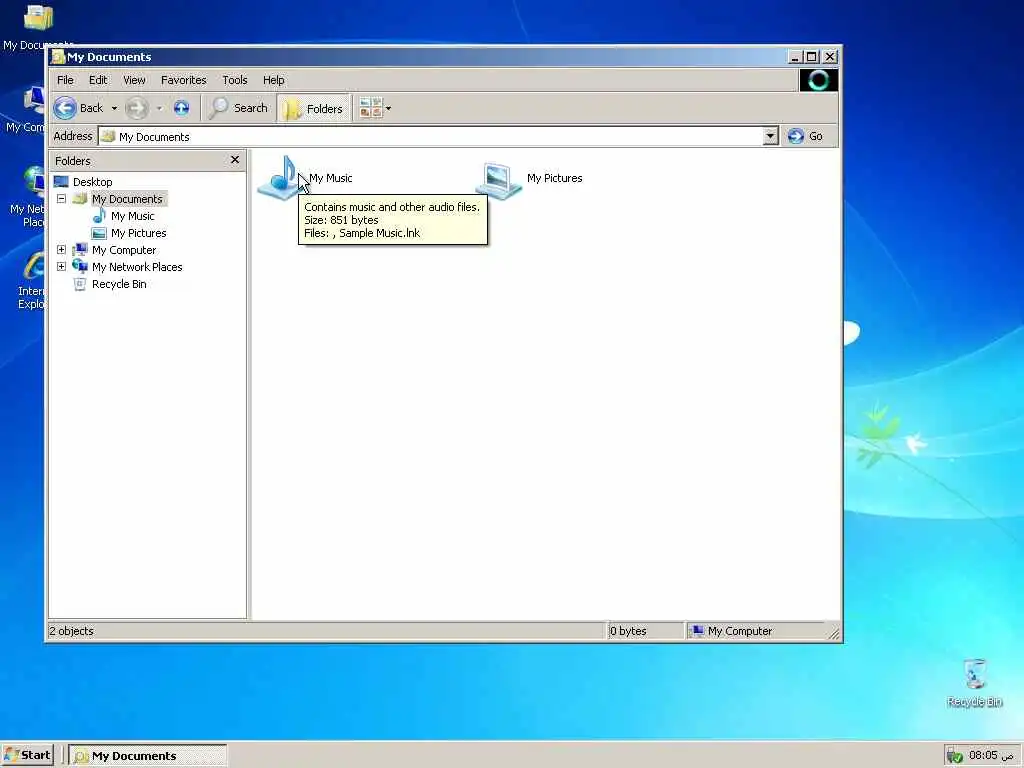This screenshot has height=768, width=1024.
Task: Click the greyed Forward arrow icon
Action: pyautogui.click(x=136, y=108)
